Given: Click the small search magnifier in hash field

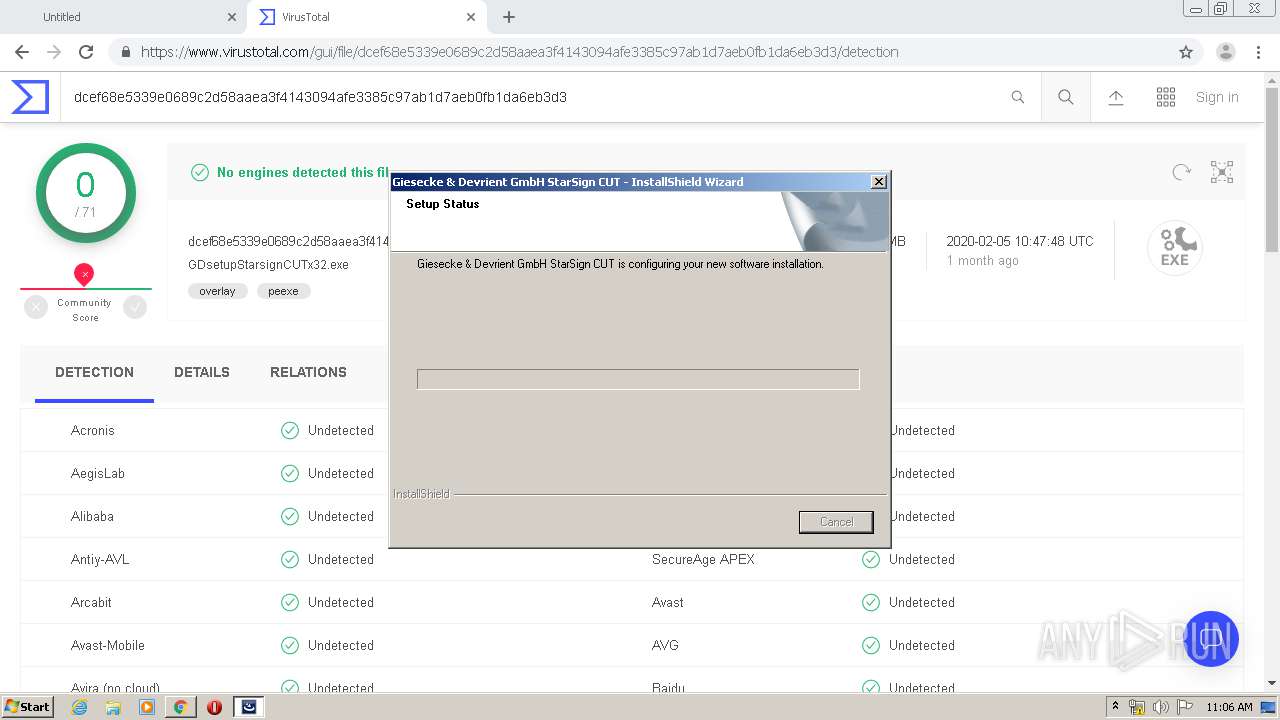Looking at the screenshot, I should (x=1018, y=97).
